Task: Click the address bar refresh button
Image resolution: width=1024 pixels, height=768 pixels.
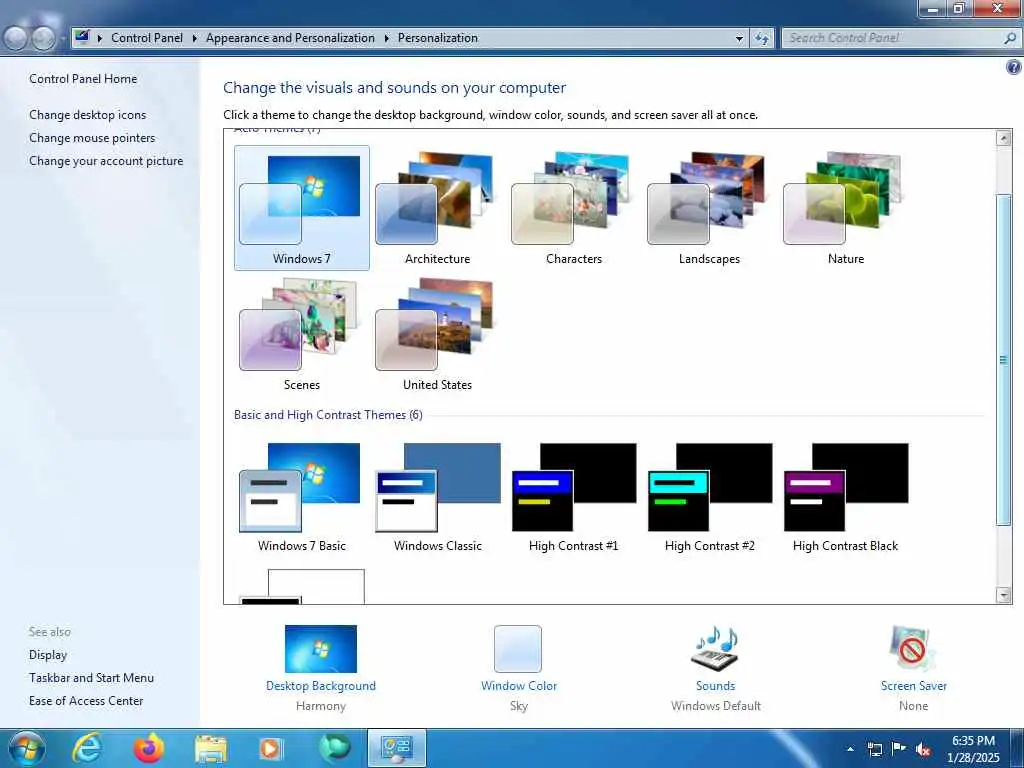Action: coord(761,39)
